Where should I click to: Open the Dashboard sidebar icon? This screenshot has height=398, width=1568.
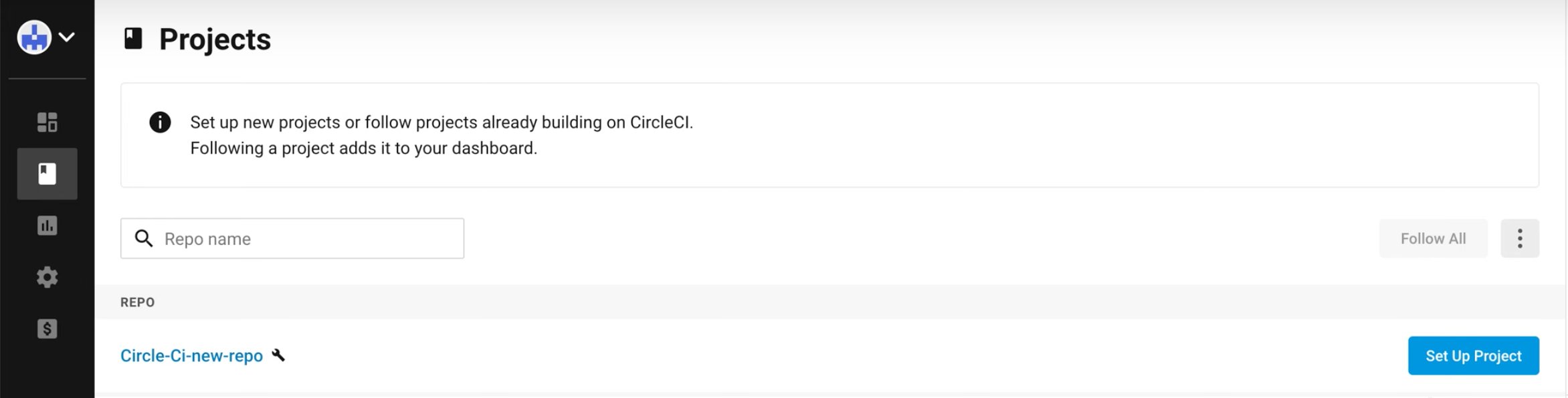click(47, 122)
